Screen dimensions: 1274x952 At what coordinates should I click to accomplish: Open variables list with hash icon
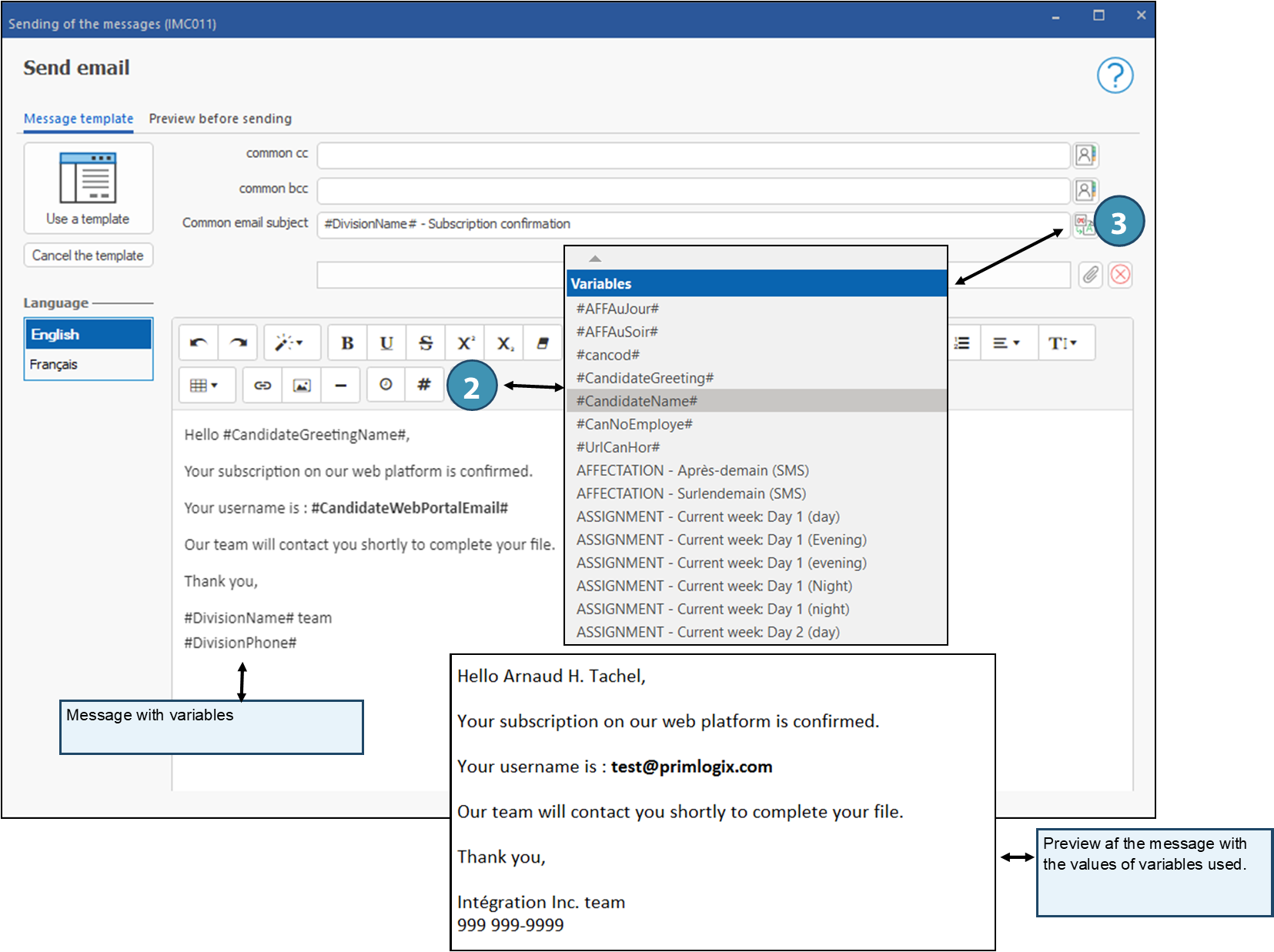[x=423, y=385]
